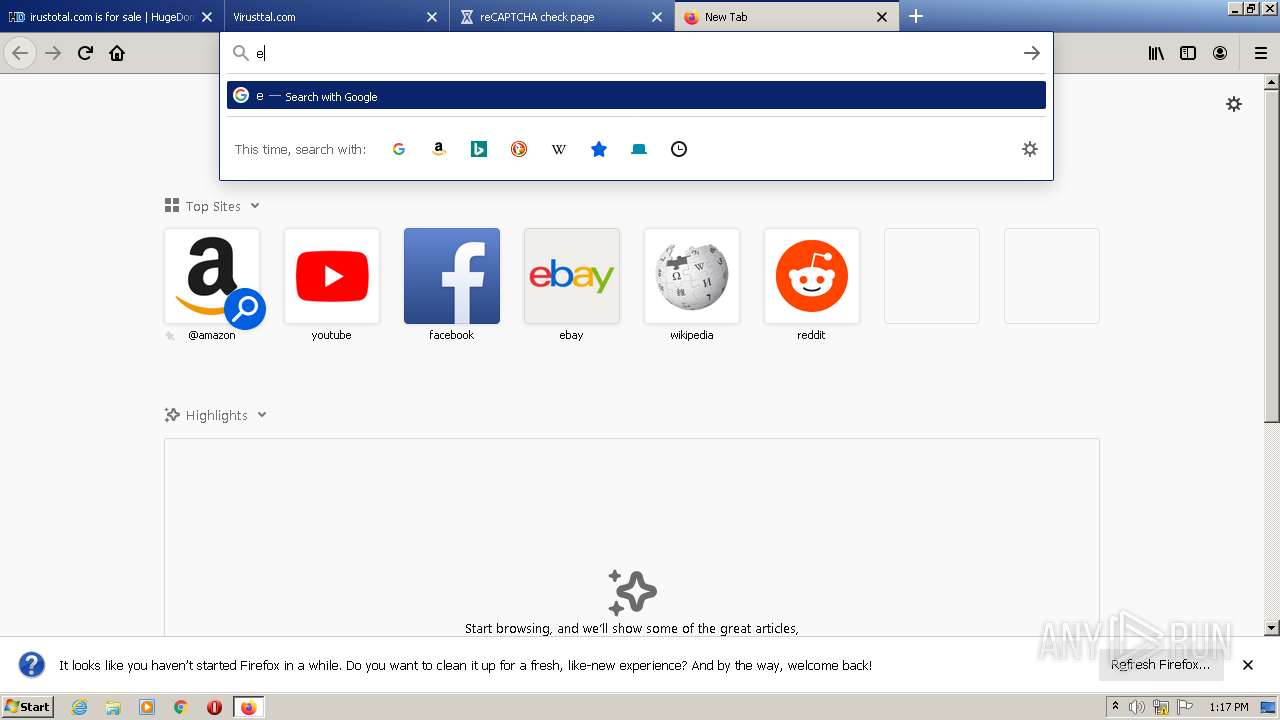Click the forward navigation arrow
The image size is (1280, 720).
[53, 53]
